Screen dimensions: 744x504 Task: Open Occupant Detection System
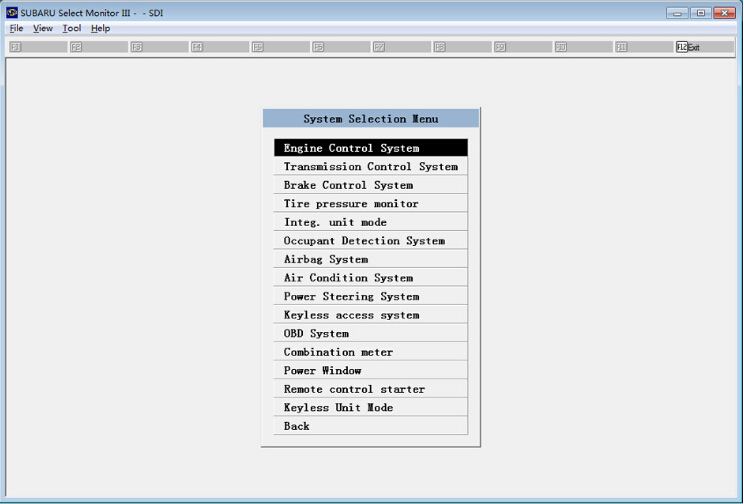coord(371,240)
